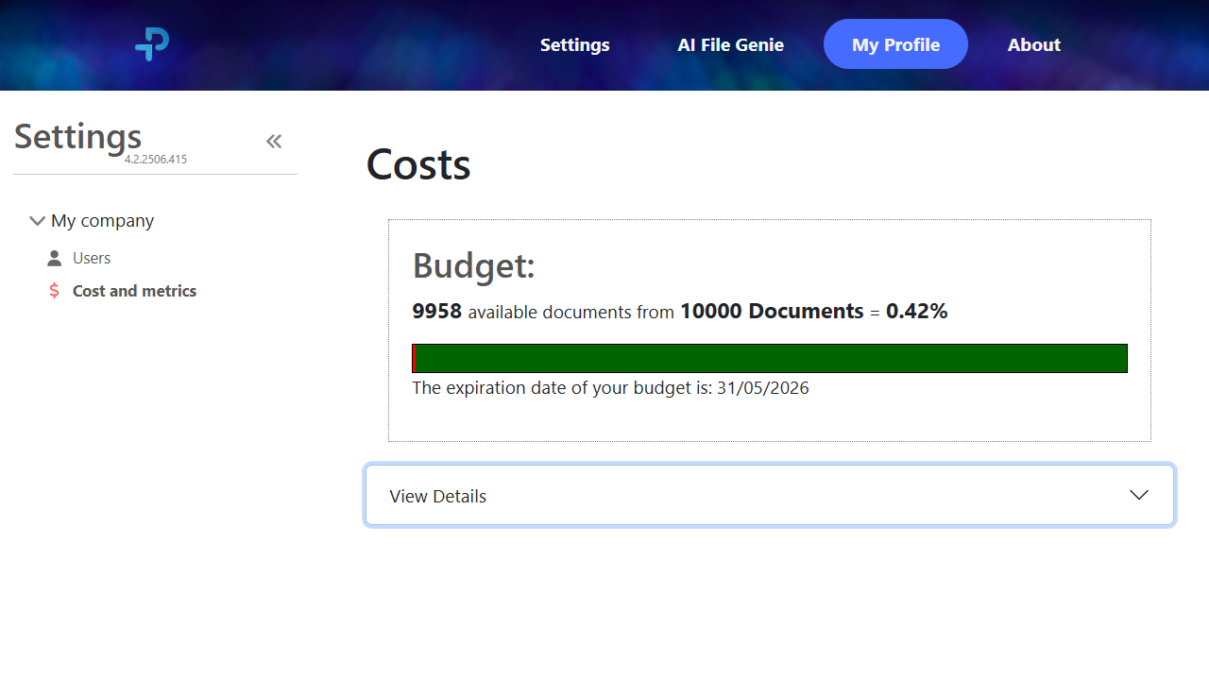Click the View Details label
Image resolution: width=1209 pixels, height=680 pixels.
[x=438, y=496]
